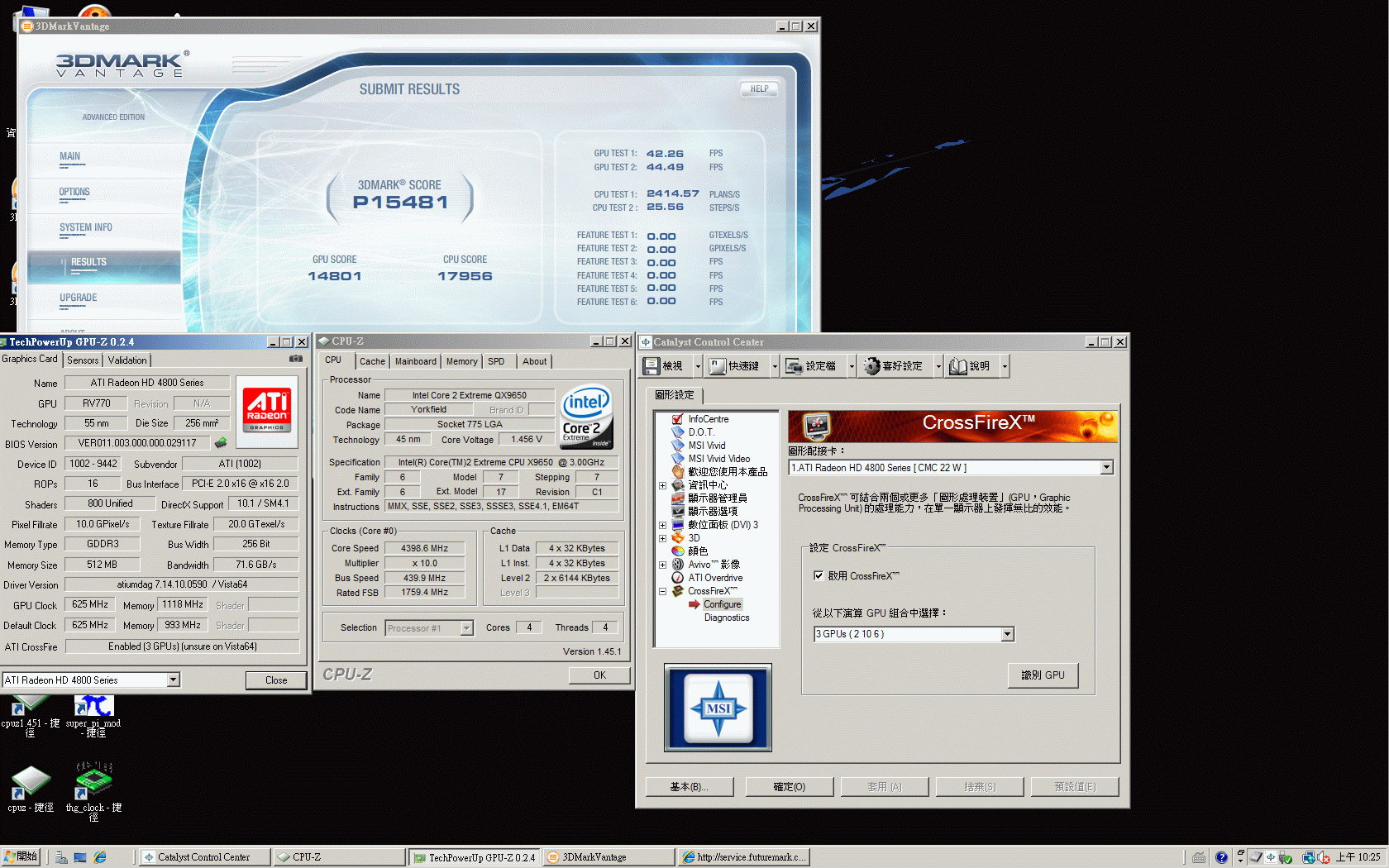Click the 3D cube icon in the Catalyst tree
Image resolution: width=1389 pixels, height=868 pixels.
click(678, 538)
